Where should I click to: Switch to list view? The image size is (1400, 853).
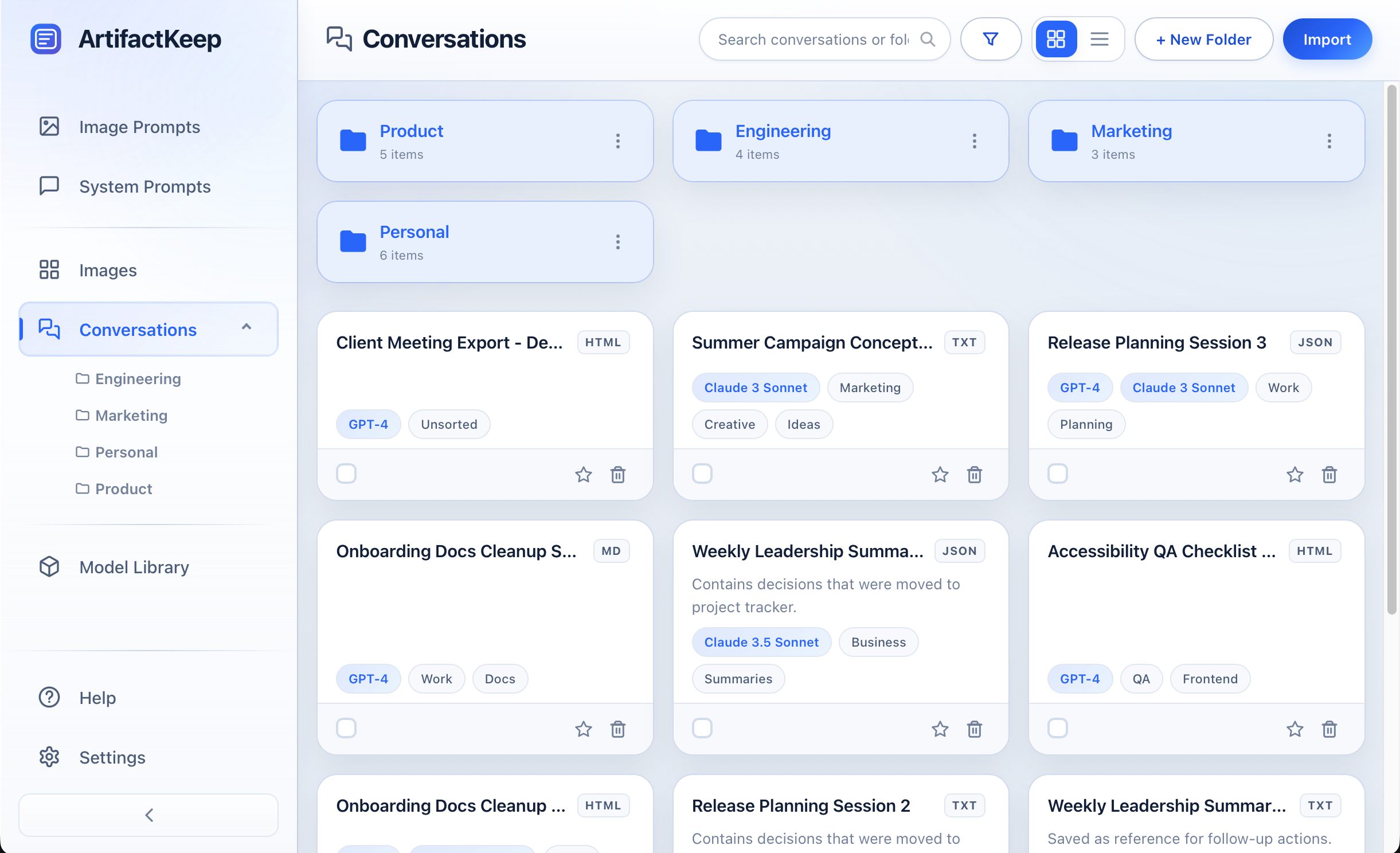1100,39
